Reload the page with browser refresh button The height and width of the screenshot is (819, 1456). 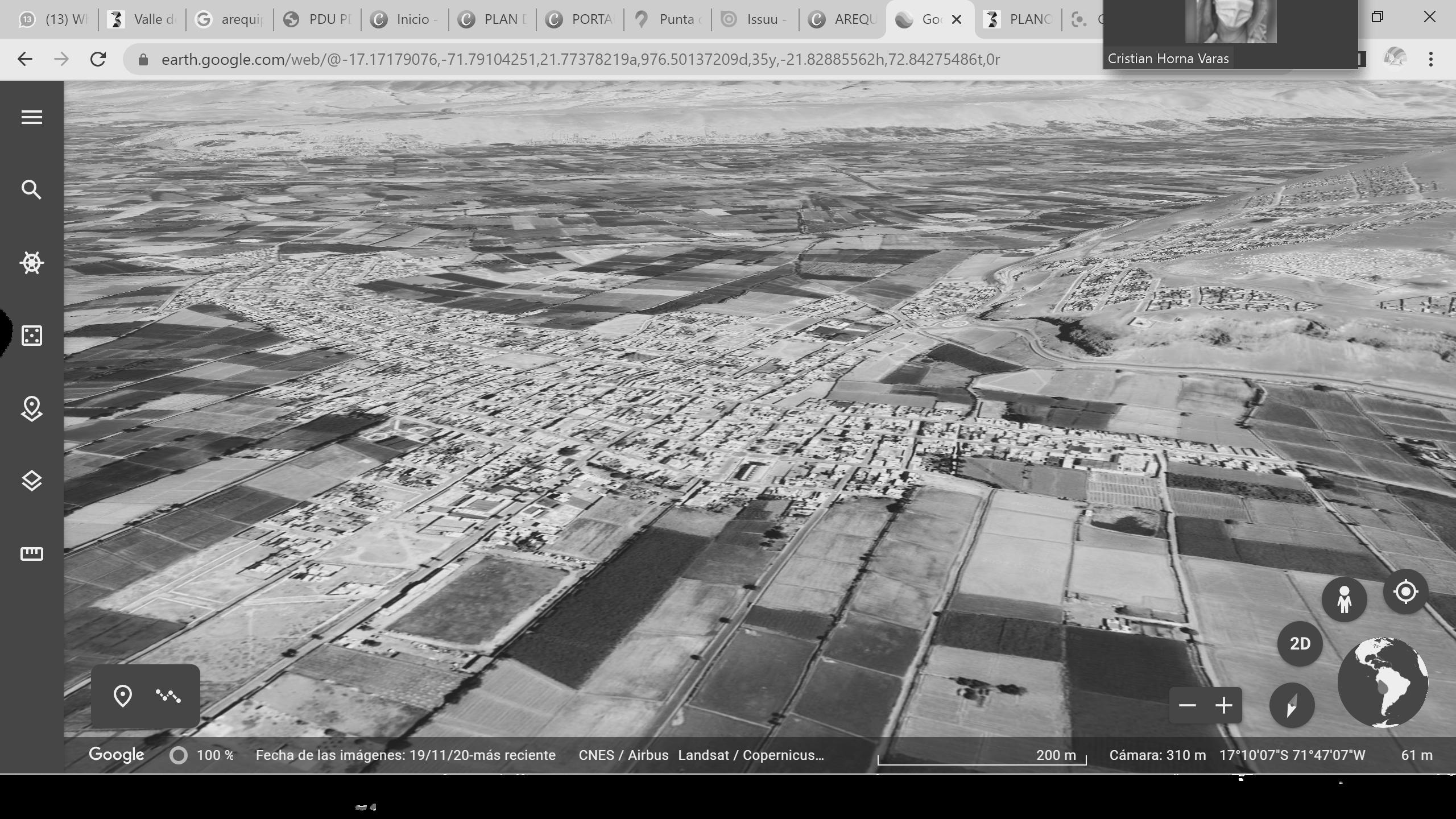point(98,59)
